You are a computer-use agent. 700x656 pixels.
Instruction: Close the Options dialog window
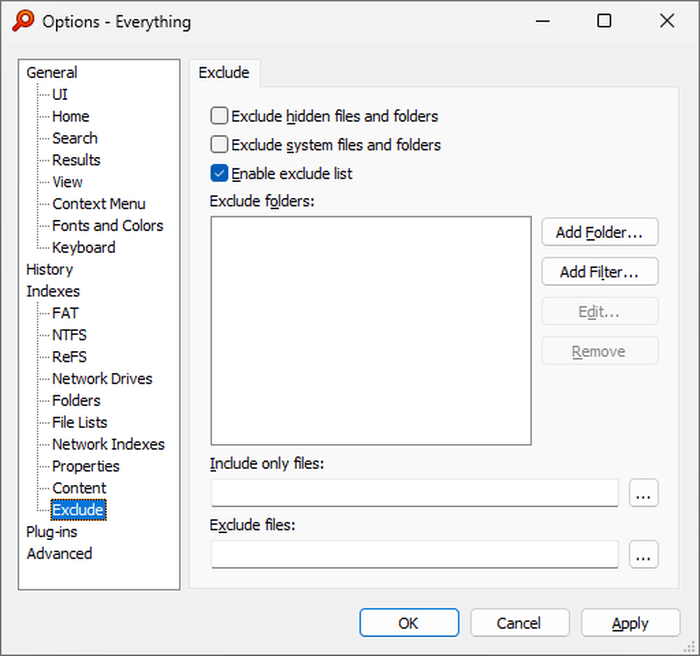coord(667,21)
